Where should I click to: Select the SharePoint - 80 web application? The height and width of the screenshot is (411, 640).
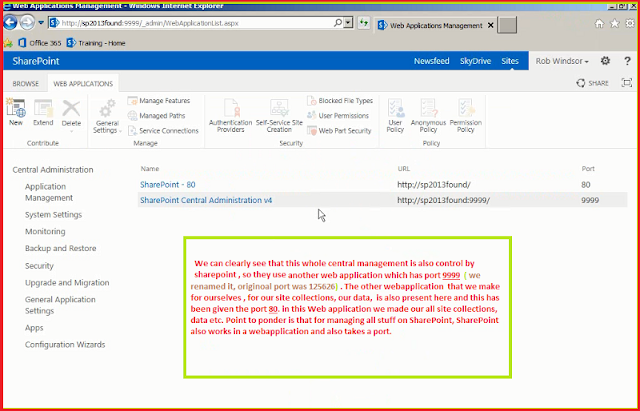[168, 184]
